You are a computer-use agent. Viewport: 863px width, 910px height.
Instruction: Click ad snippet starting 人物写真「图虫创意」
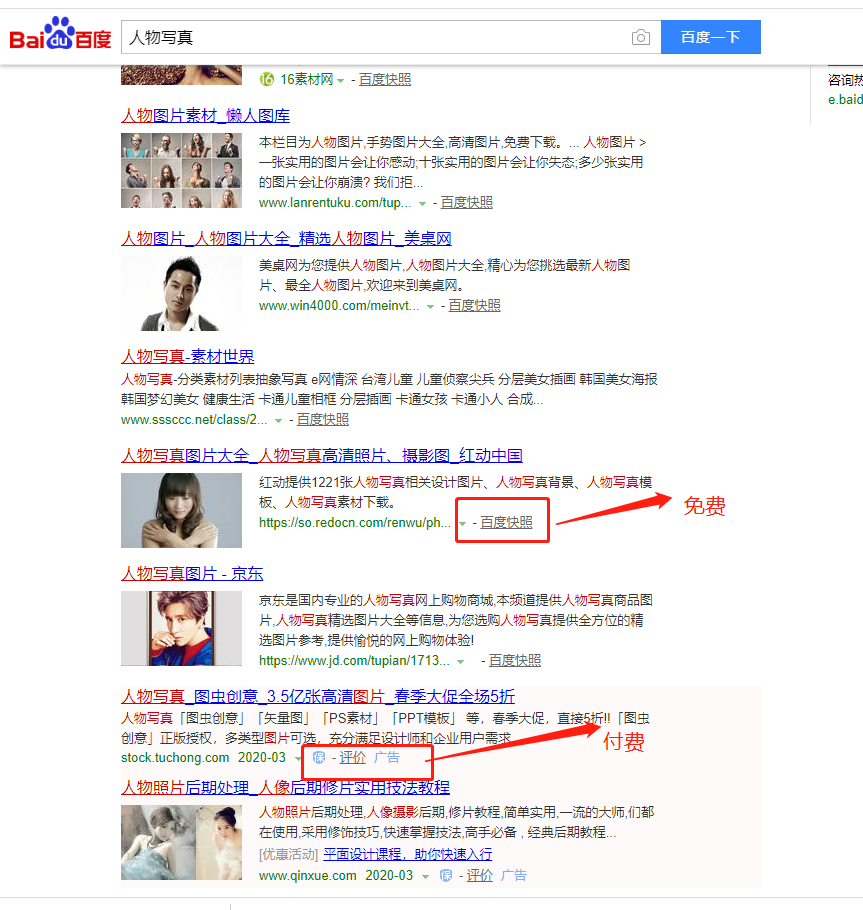(385, 728)
